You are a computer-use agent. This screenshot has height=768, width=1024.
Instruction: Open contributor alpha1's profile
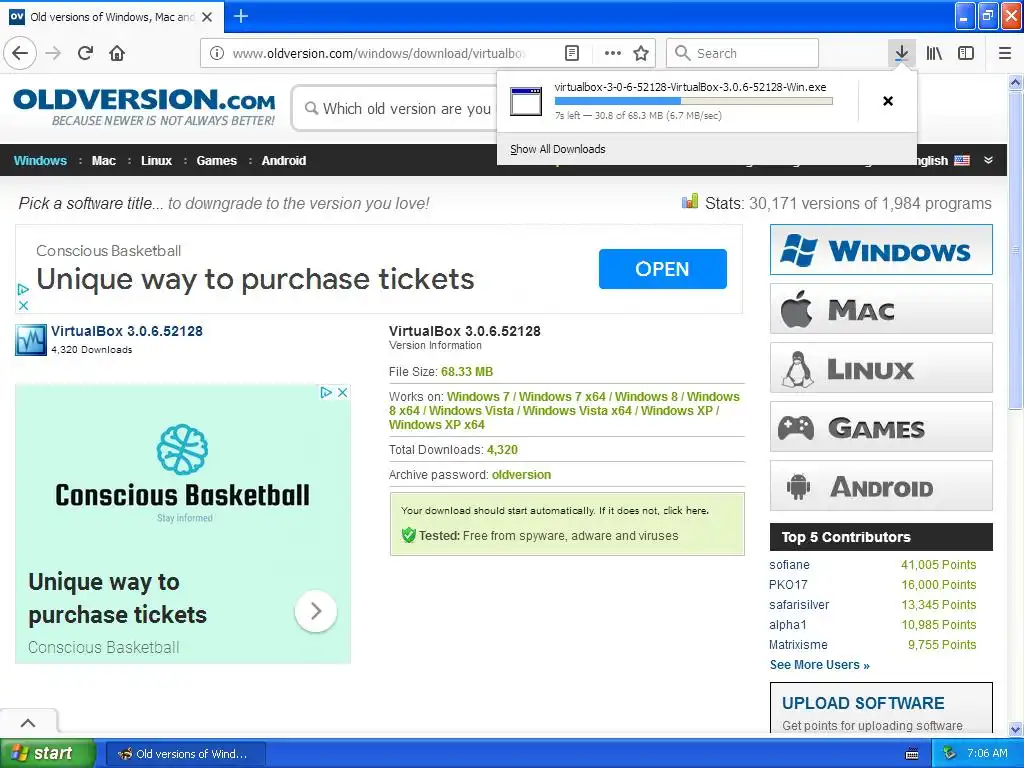click(x=788, y=625)
